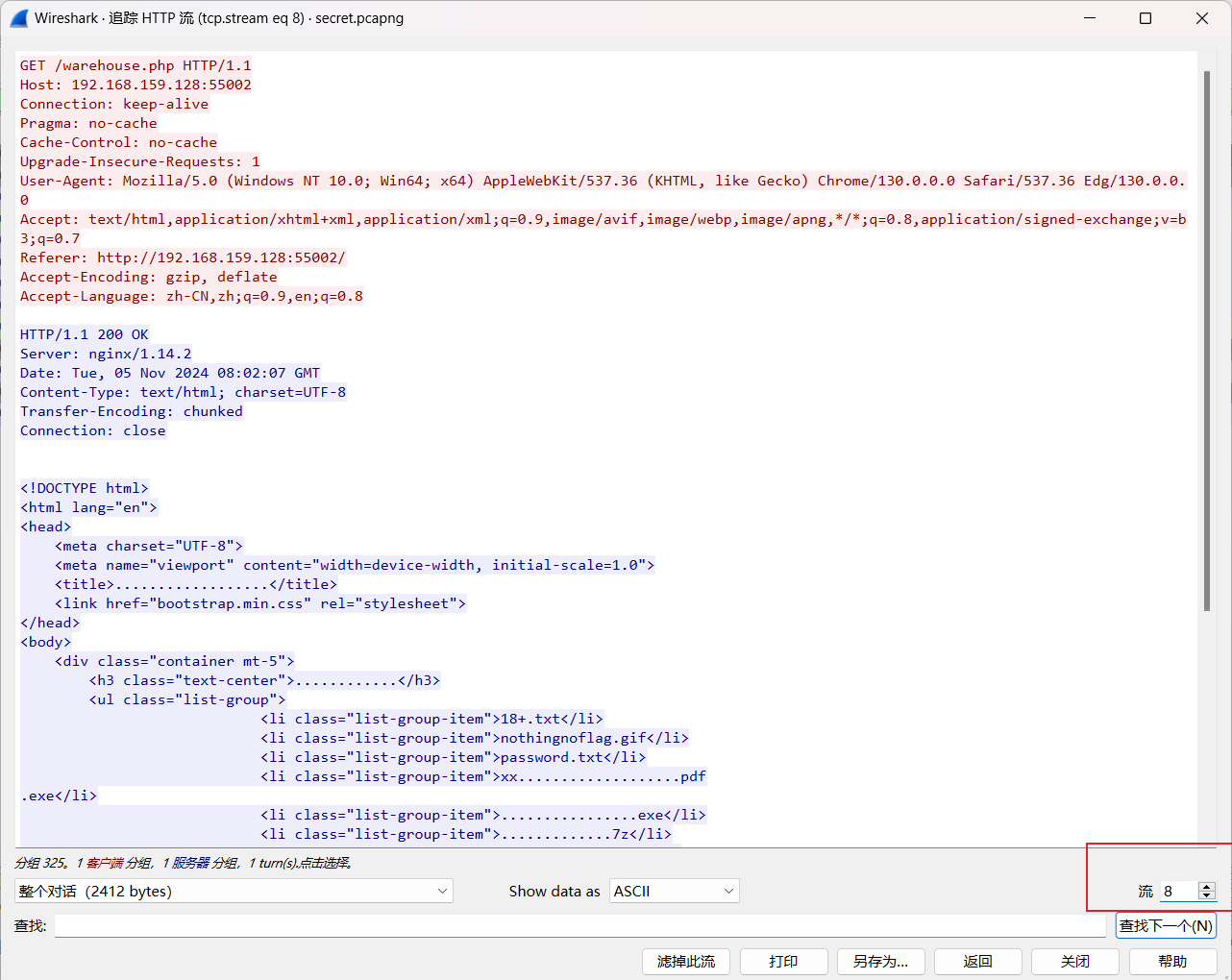This screenshot has height=980, width=1232.
Task: Click the Referer: http://192.168.159.128:55002/ line
Action: pyautogui.click(x=183, y=257)
